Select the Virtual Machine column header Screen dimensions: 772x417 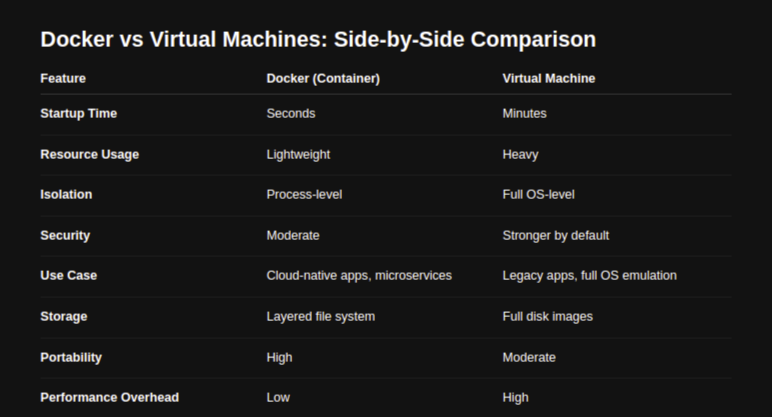[548, 78]
